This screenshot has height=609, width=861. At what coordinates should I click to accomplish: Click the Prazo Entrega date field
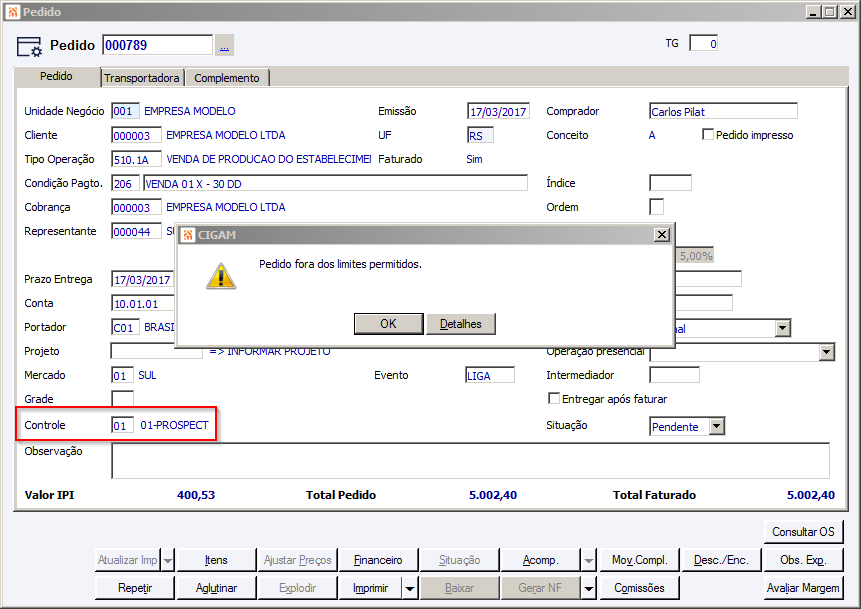point(143,280)
